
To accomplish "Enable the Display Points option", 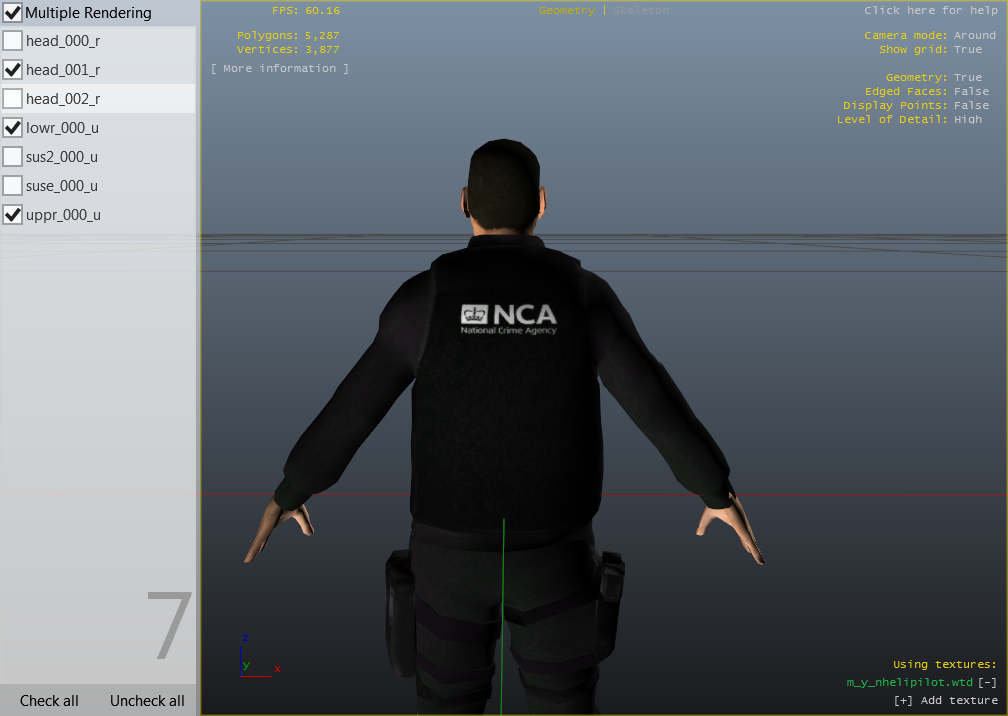I will coord(971,105).
